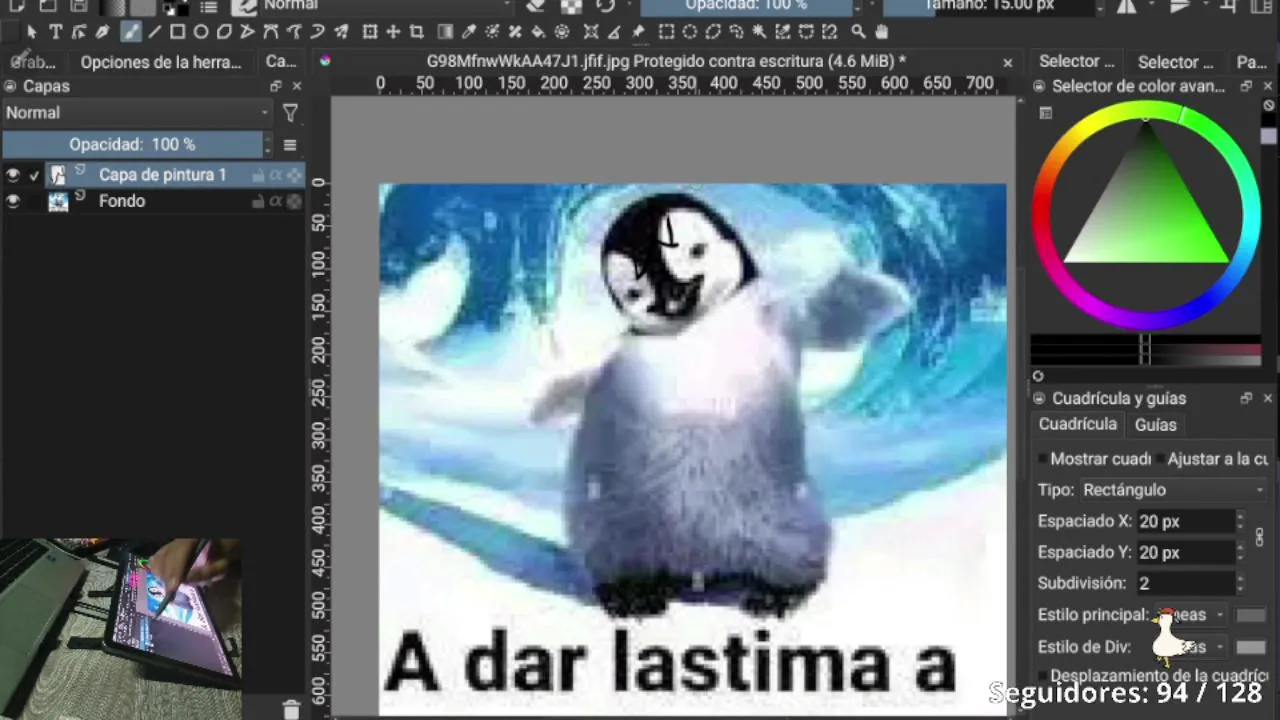Toggle alpha inheritance on Capa de pintura 1
This screenshot has height=720, width=1280.
pos(276,175)
